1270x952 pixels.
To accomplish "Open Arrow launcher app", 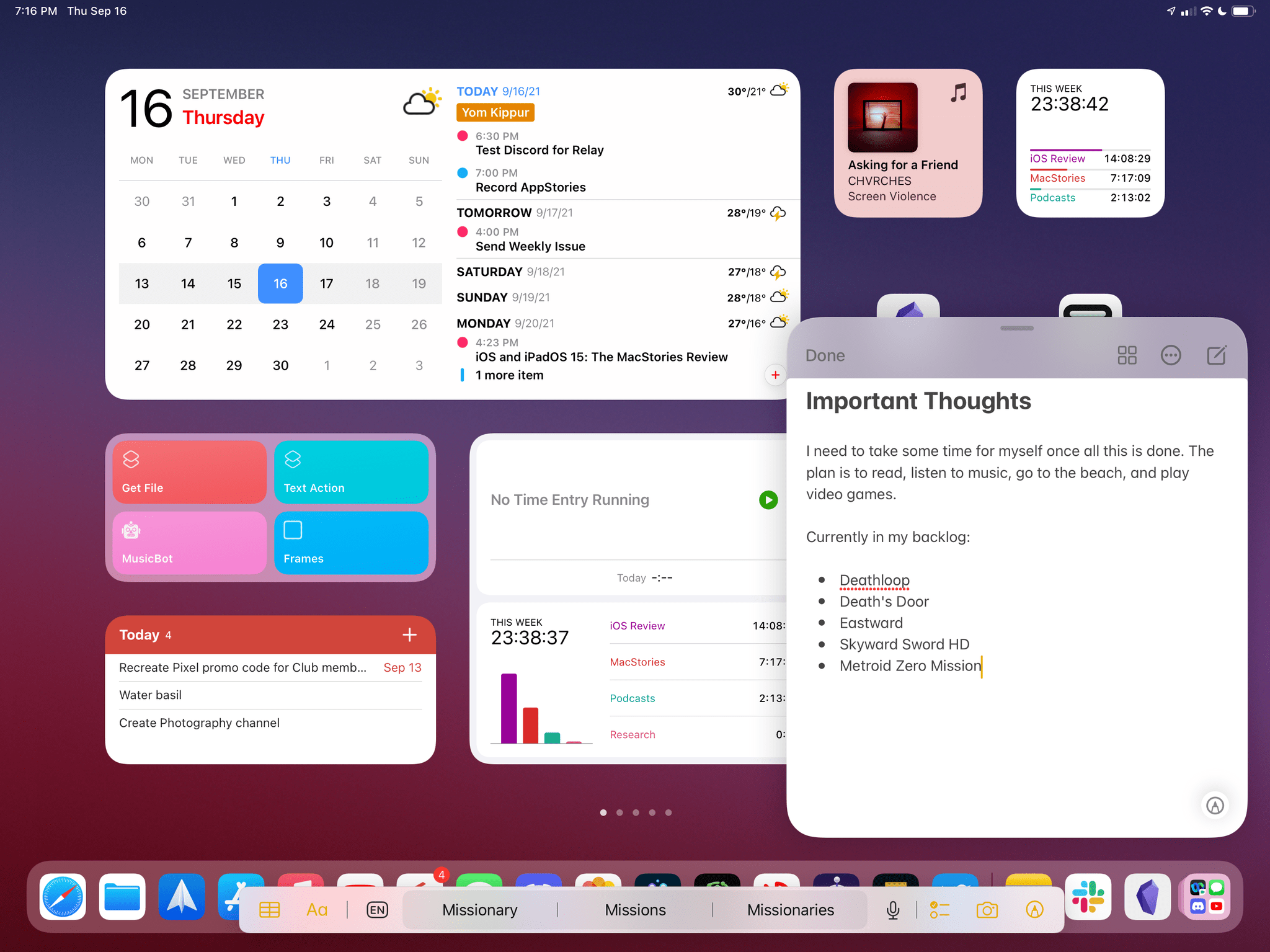I will [182, 896].
